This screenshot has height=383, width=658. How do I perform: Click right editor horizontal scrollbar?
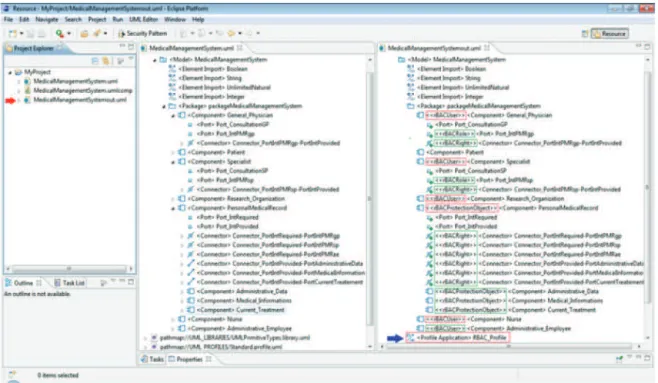510,347
